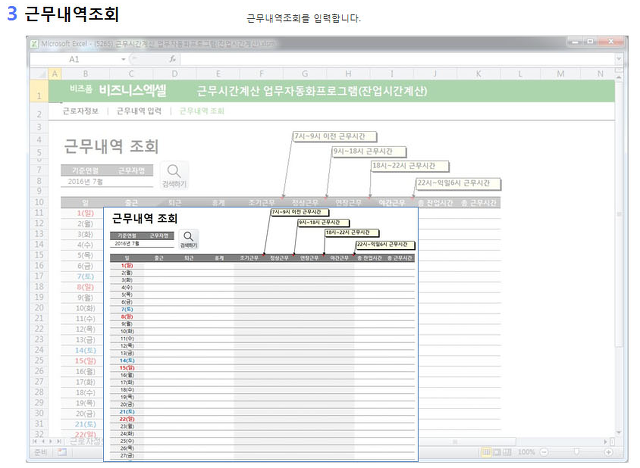Switch to Page Break Preview button
This screenshot has height=468, width=640.
click(507, 452)
